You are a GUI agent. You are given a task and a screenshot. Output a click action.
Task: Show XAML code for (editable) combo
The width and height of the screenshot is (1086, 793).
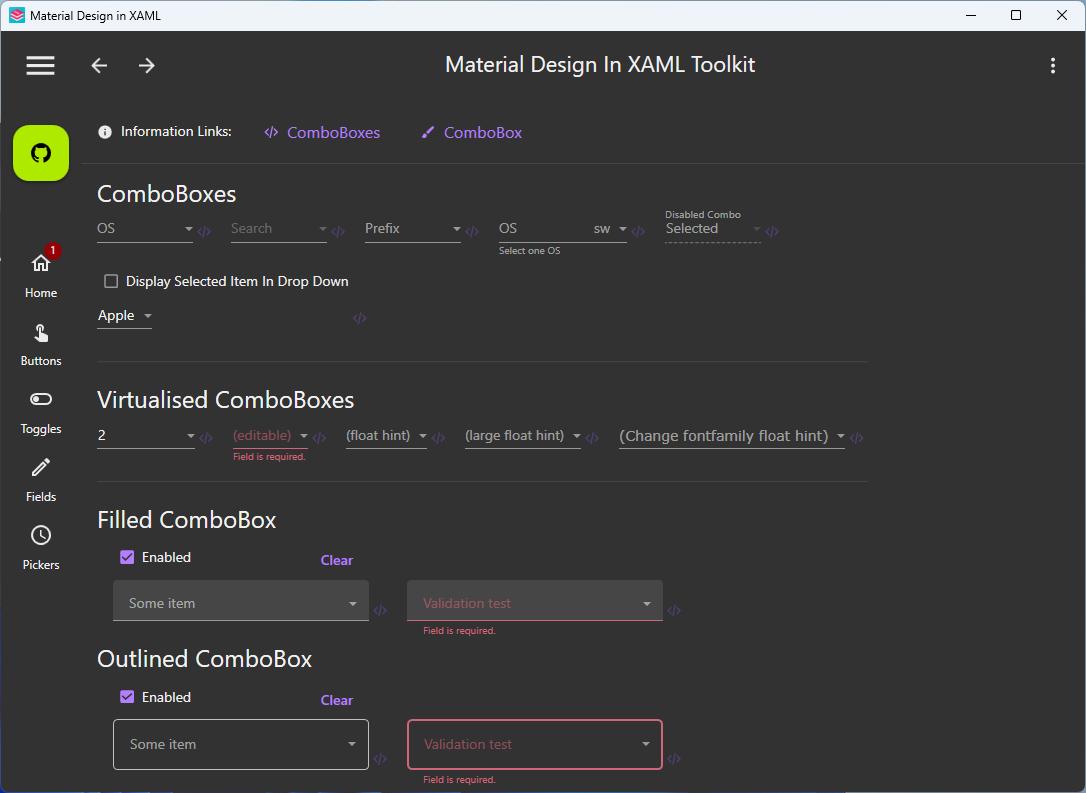(x=319, y=438)
